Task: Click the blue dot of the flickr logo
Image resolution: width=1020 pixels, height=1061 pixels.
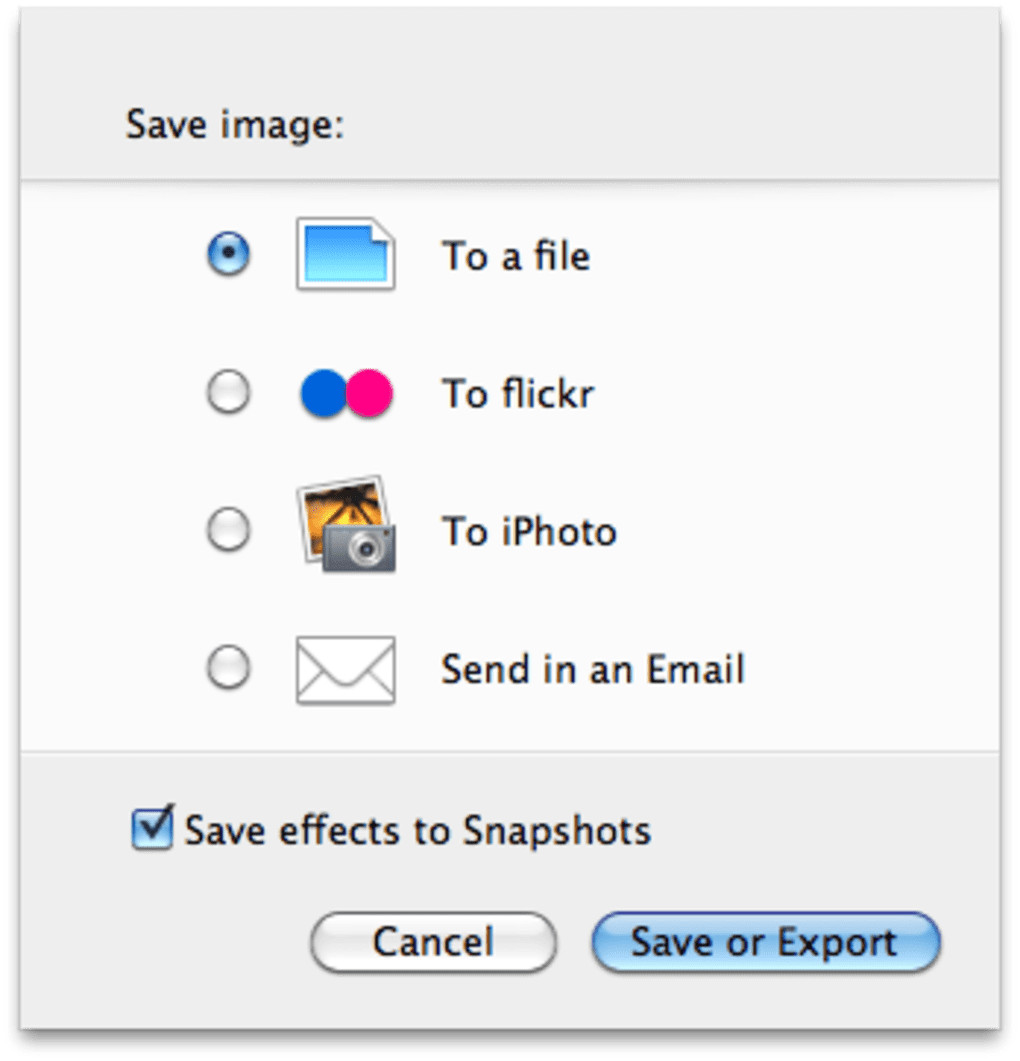Action: [323, 394]
